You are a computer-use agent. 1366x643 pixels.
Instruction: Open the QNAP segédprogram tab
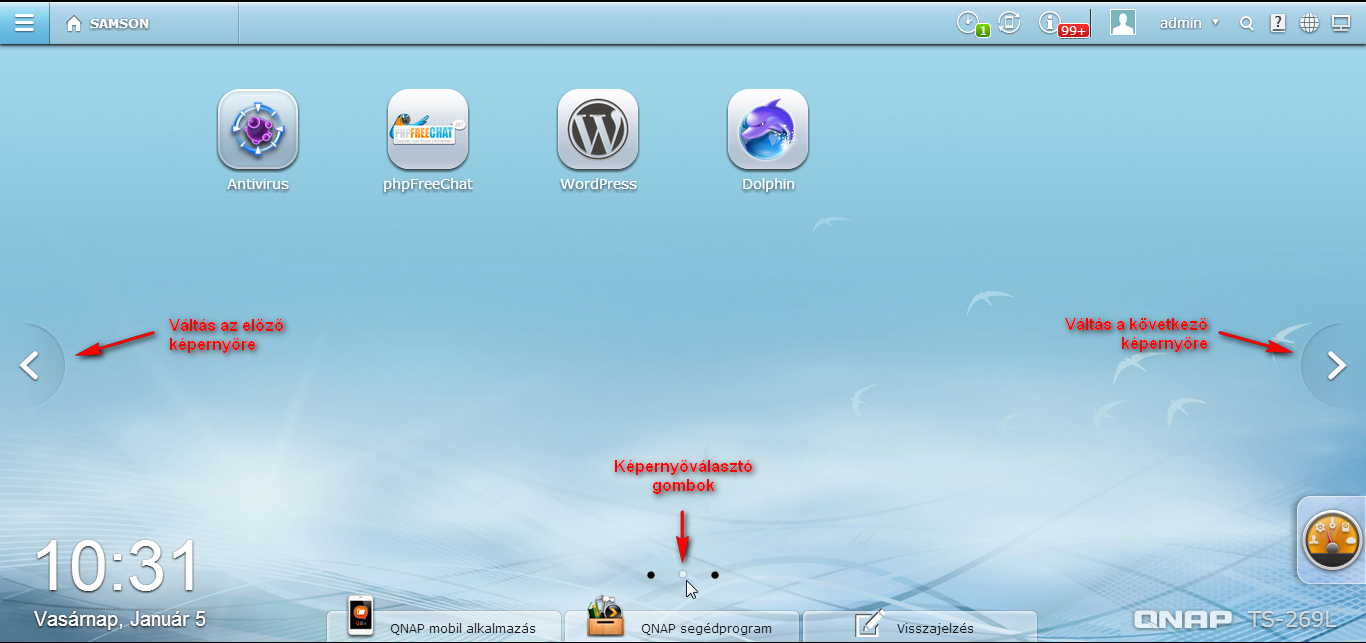[682, 627]
